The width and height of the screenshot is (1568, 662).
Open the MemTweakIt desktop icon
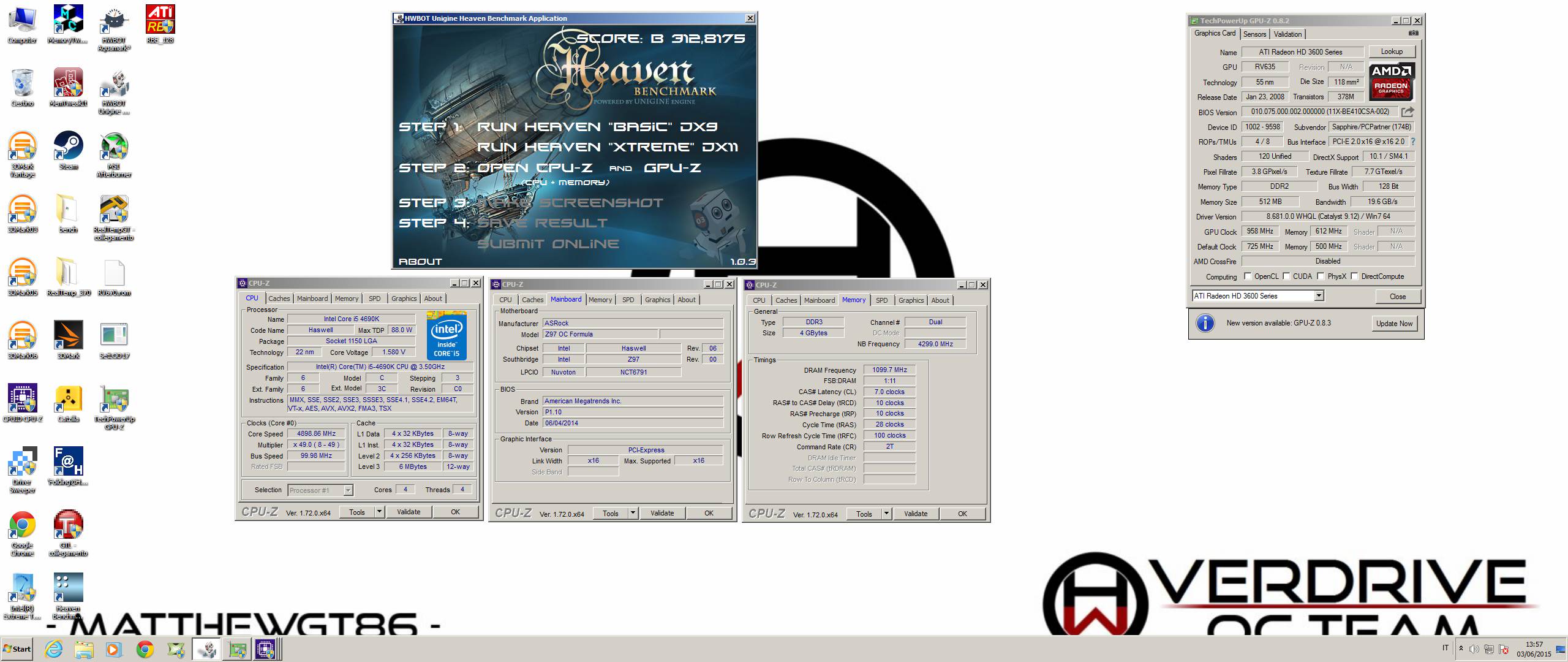point(68,88)
